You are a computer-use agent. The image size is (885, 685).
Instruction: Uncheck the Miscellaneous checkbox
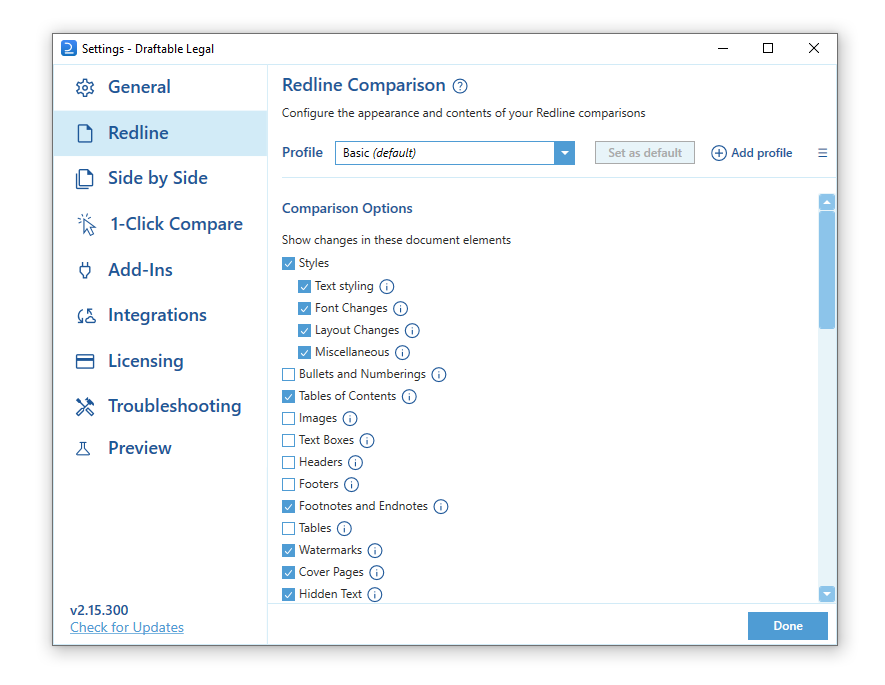[304, 353]
